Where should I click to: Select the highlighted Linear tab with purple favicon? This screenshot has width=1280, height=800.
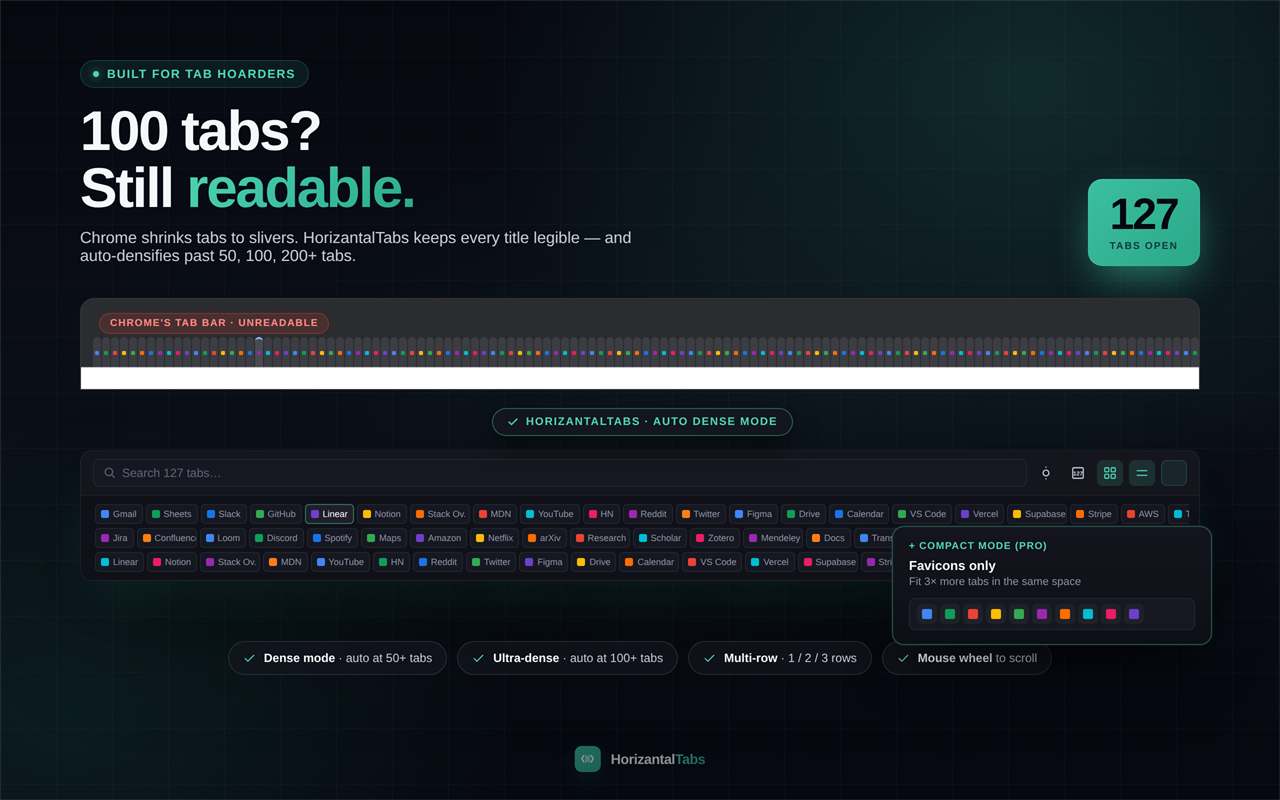tap(329, 514)
